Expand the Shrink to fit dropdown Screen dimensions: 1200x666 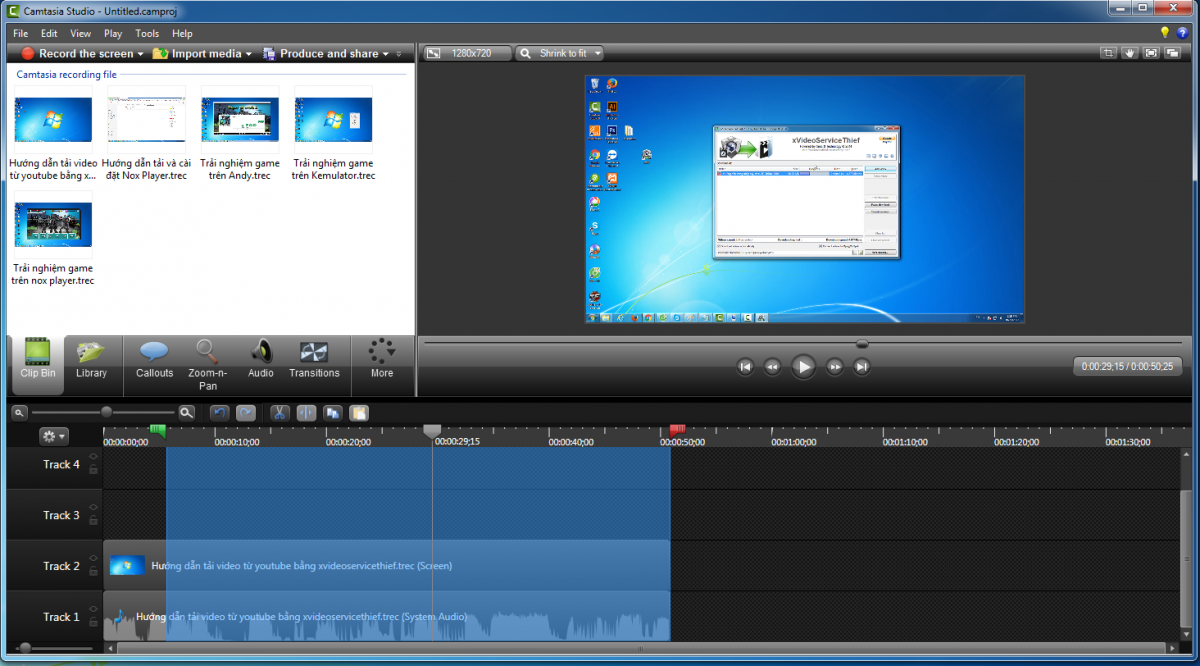[x=598, y=53]
